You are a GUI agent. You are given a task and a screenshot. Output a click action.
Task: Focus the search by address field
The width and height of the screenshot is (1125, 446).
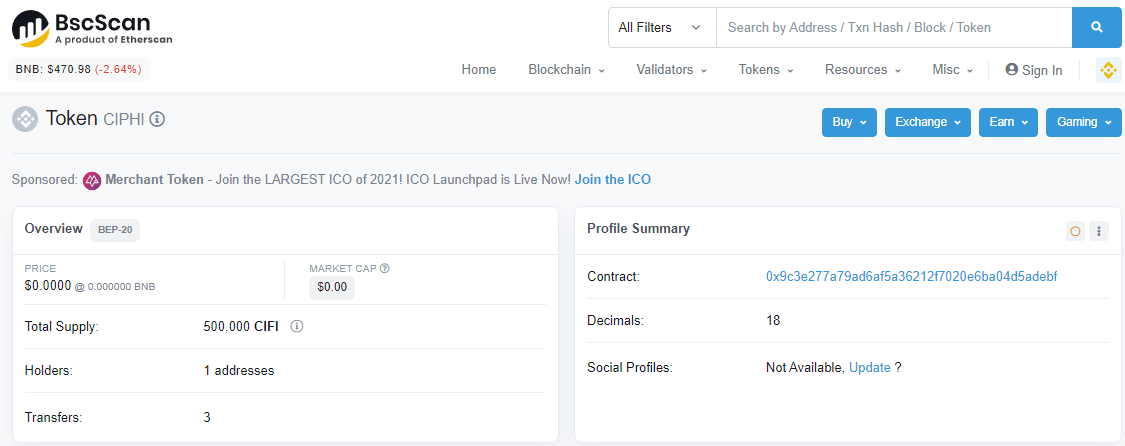tap(893, 28)
